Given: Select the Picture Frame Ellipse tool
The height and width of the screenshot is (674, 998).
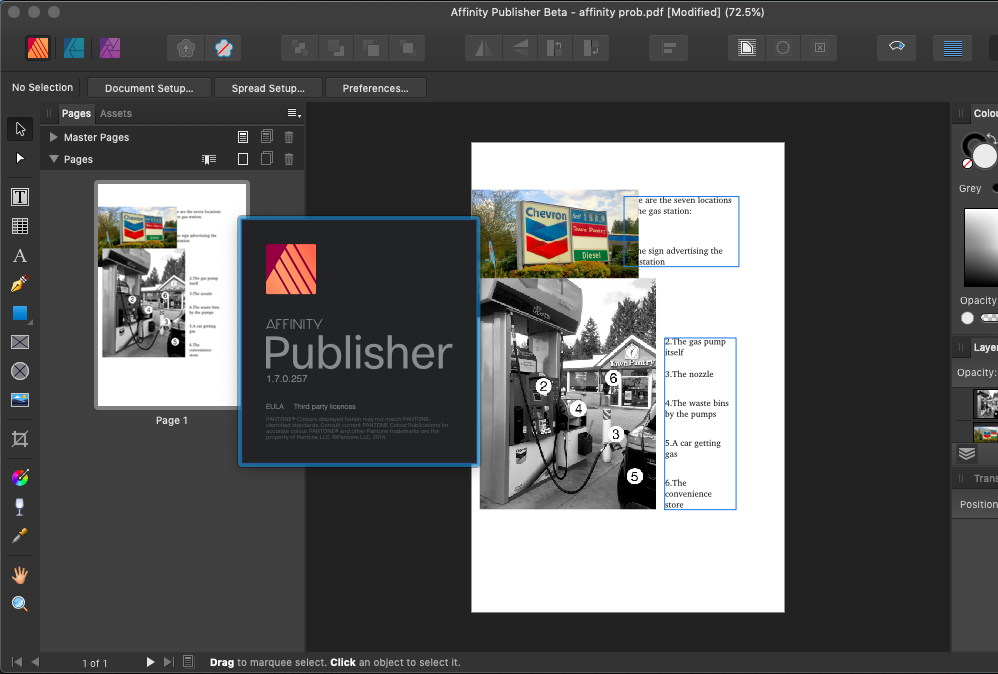Looking at the screenshot, I should click(20, 371).
